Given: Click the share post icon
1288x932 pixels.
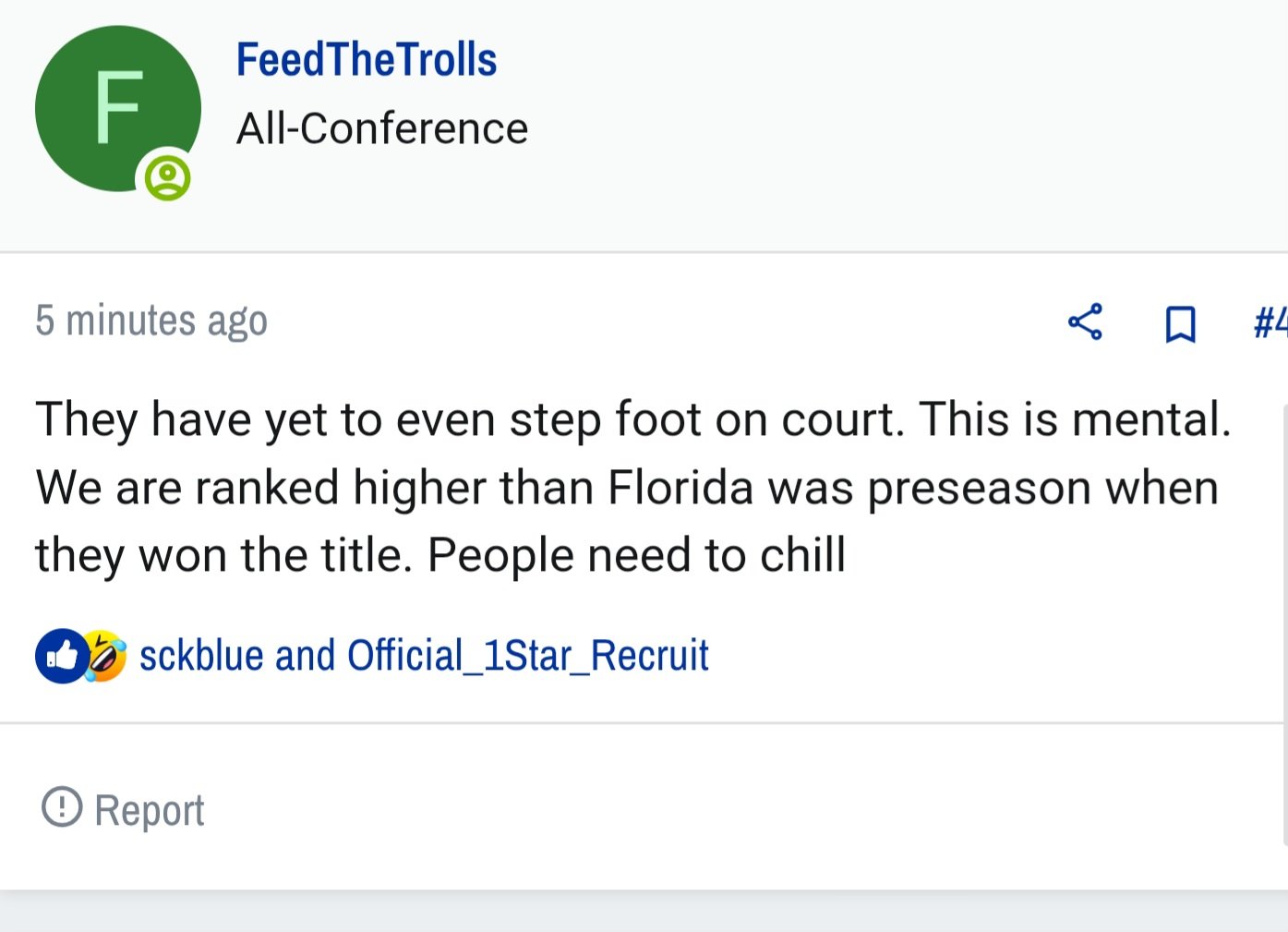Looking at the screenshot, I should pyautogui.click(x=1085, y=322).
